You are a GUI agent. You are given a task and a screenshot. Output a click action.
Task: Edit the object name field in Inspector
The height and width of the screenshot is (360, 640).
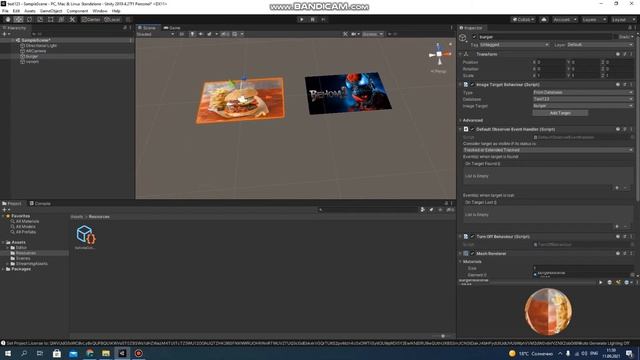coord(544,37)
